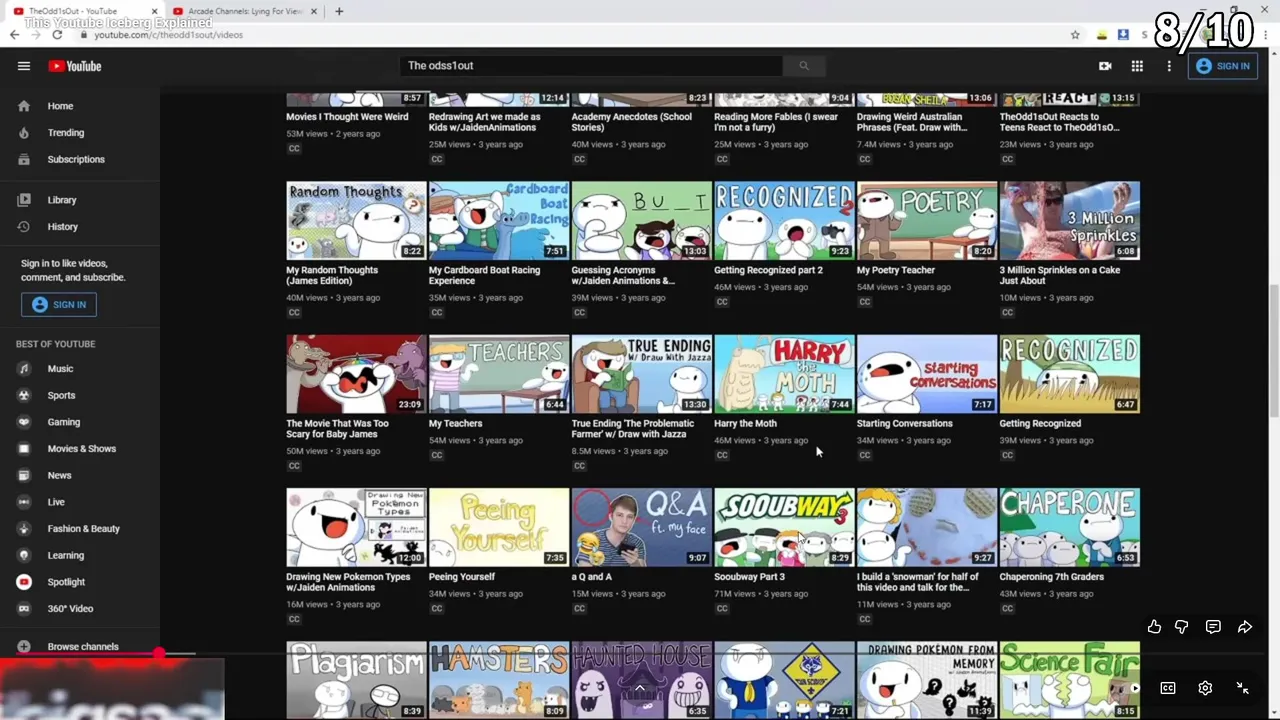
Task: Click the address bar URL
Action: click(x=169, y=35)
